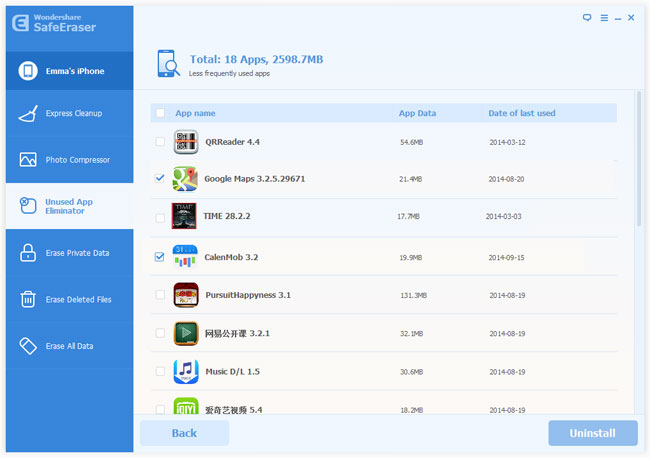
Task: Check the 爱奇艺视频 5.4 checkbox
Action: point(160,410)
